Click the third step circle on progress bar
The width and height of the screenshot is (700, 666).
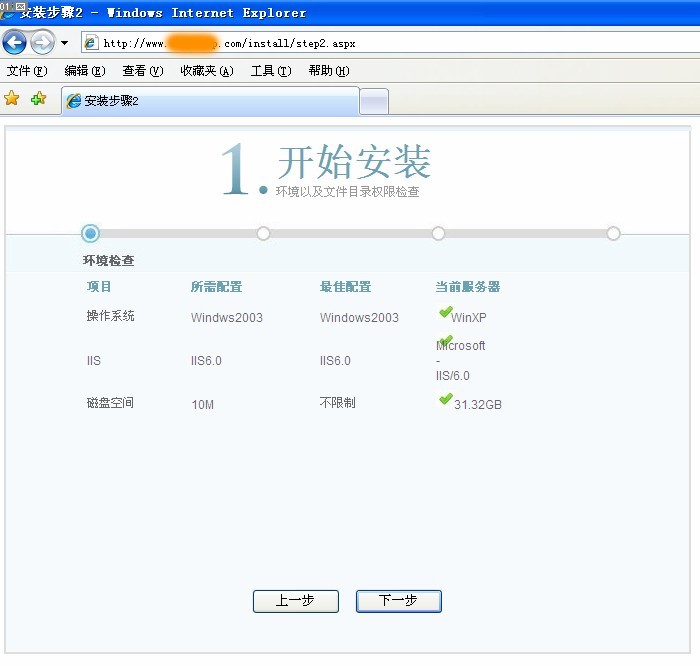pyautogui.click(x=438, y=233)
